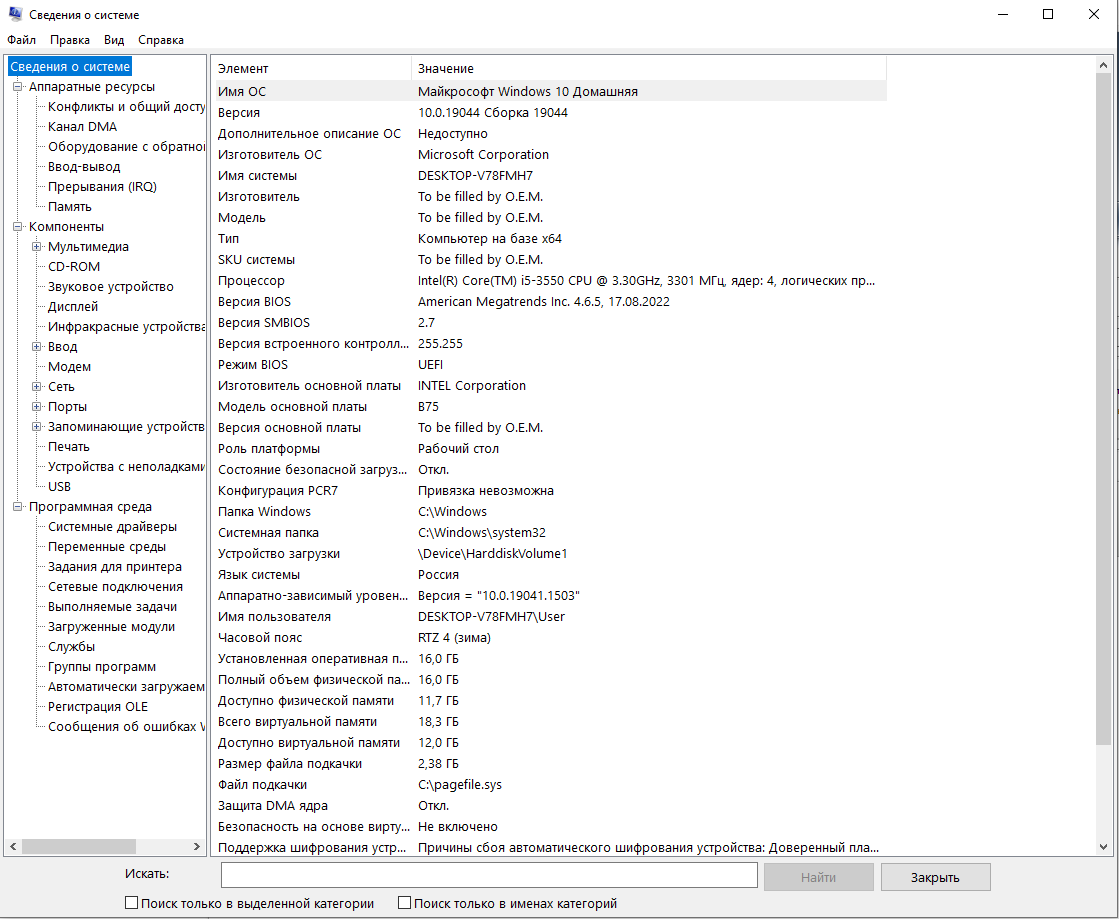1119x919 pixels.
Task: Select Дисплей under Компоненты
Action: click(x=73, y=307)
